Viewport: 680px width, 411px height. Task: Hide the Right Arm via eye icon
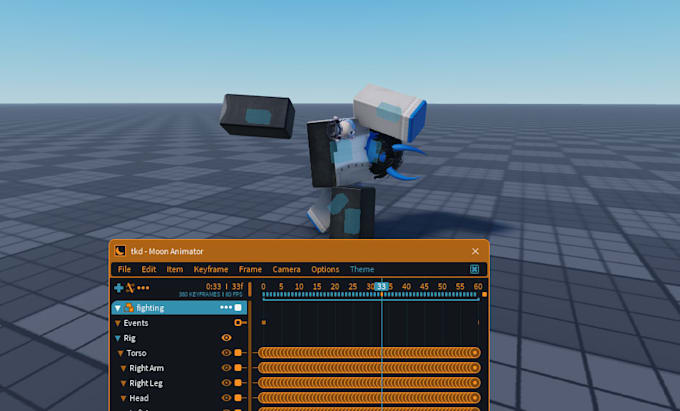(x=226, y=368)
